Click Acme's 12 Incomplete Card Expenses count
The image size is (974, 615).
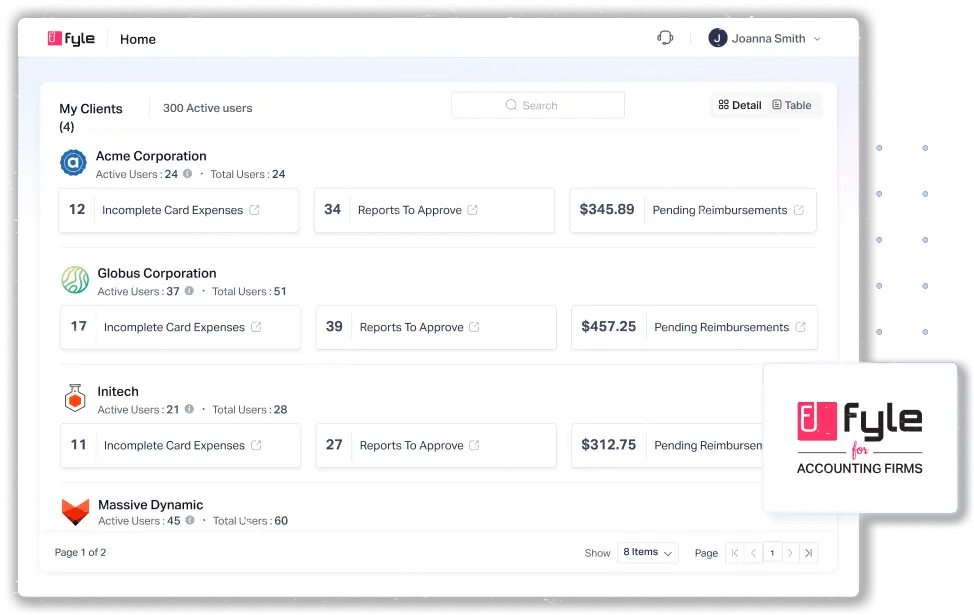77,209
